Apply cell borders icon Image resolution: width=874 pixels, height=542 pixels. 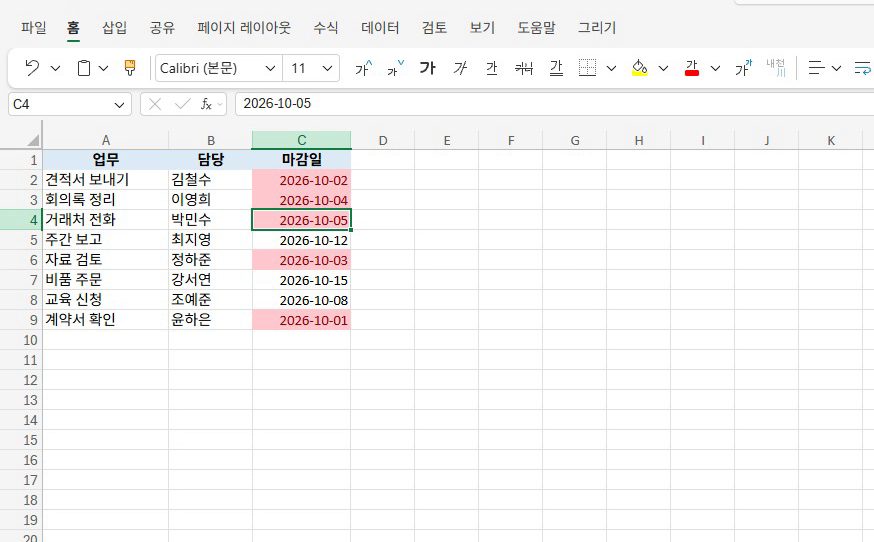pyautogui.click(x=587, y=68)
